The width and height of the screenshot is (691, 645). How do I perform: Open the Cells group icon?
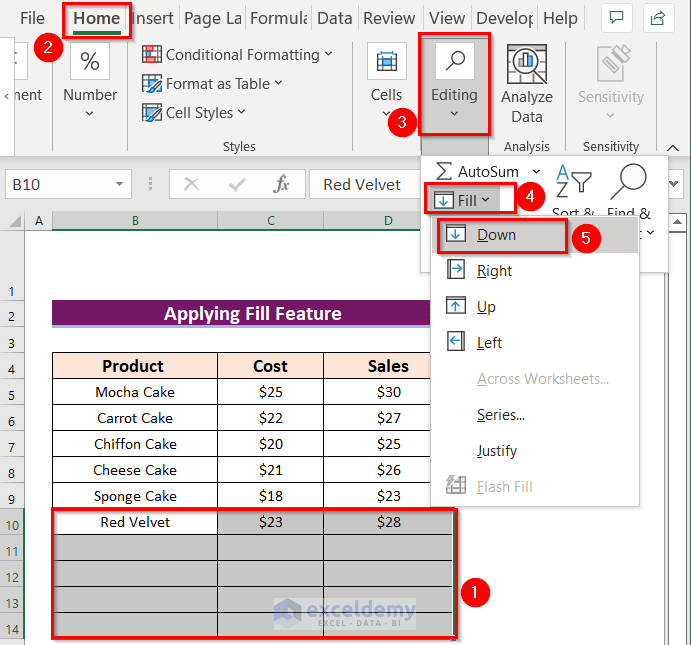pyautogui.click(x=386, y=61)
